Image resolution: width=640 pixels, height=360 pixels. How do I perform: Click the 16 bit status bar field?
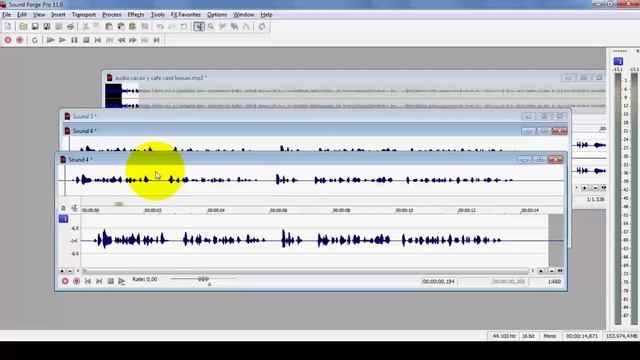(x=528, y=336)
